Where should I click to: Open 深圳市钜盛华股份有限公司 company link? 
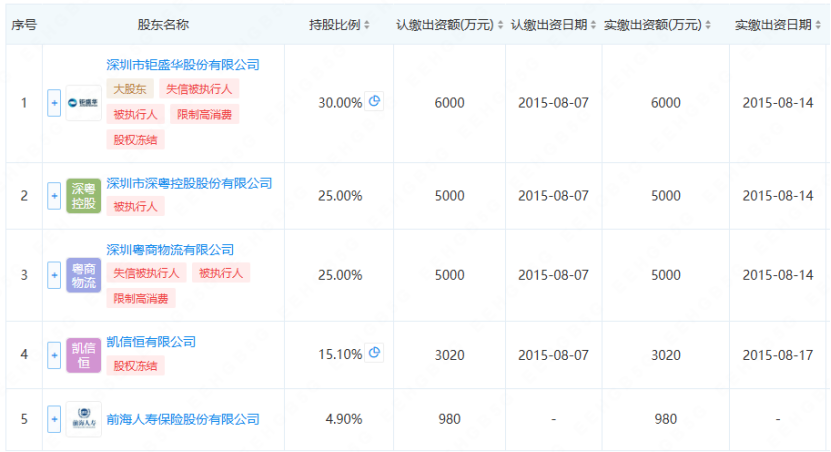point(183,65)
